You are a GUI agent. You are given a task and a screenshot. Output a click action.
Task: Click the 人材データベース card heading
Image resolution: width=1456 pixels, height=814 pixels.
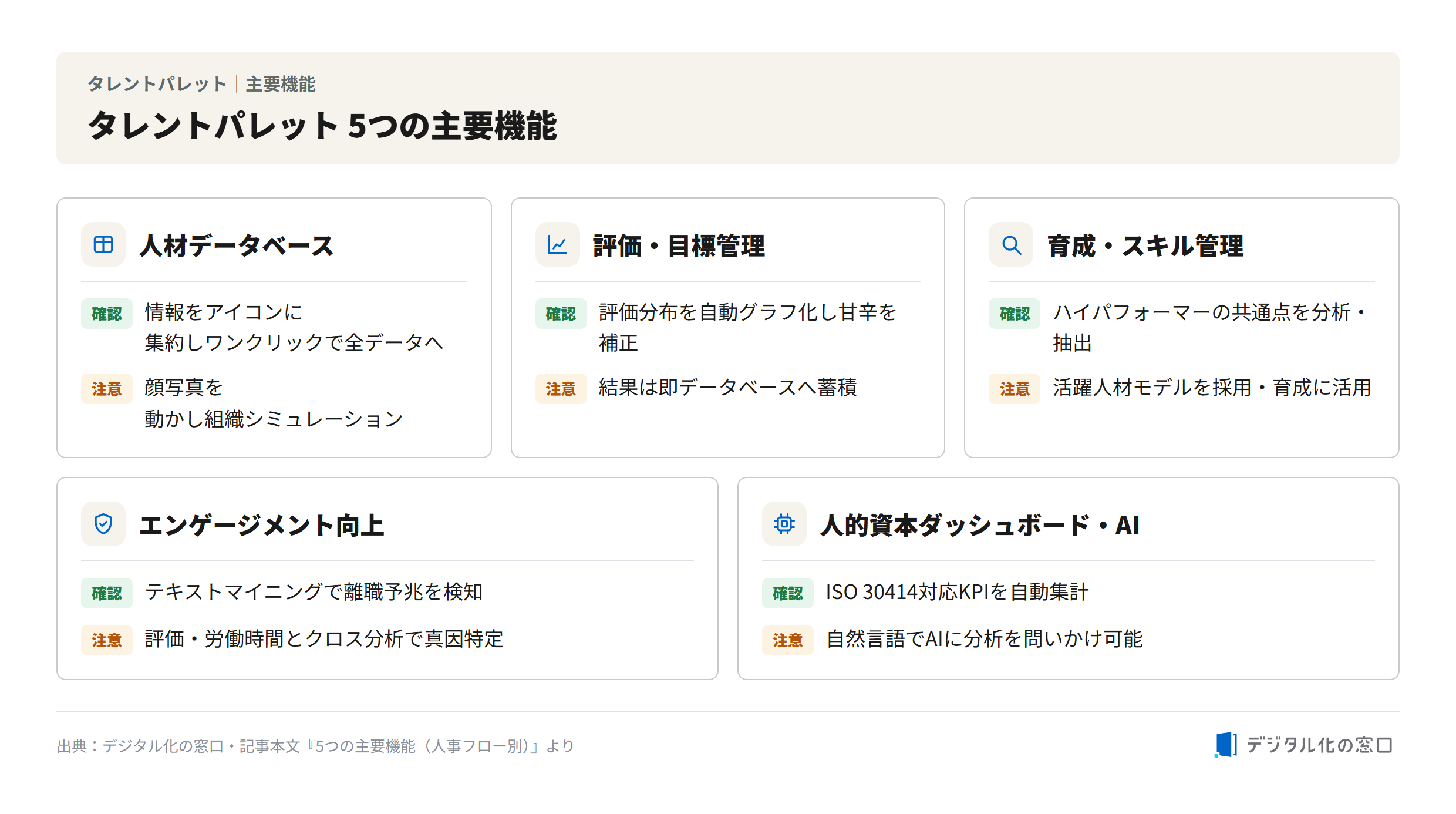click(236, 245)
